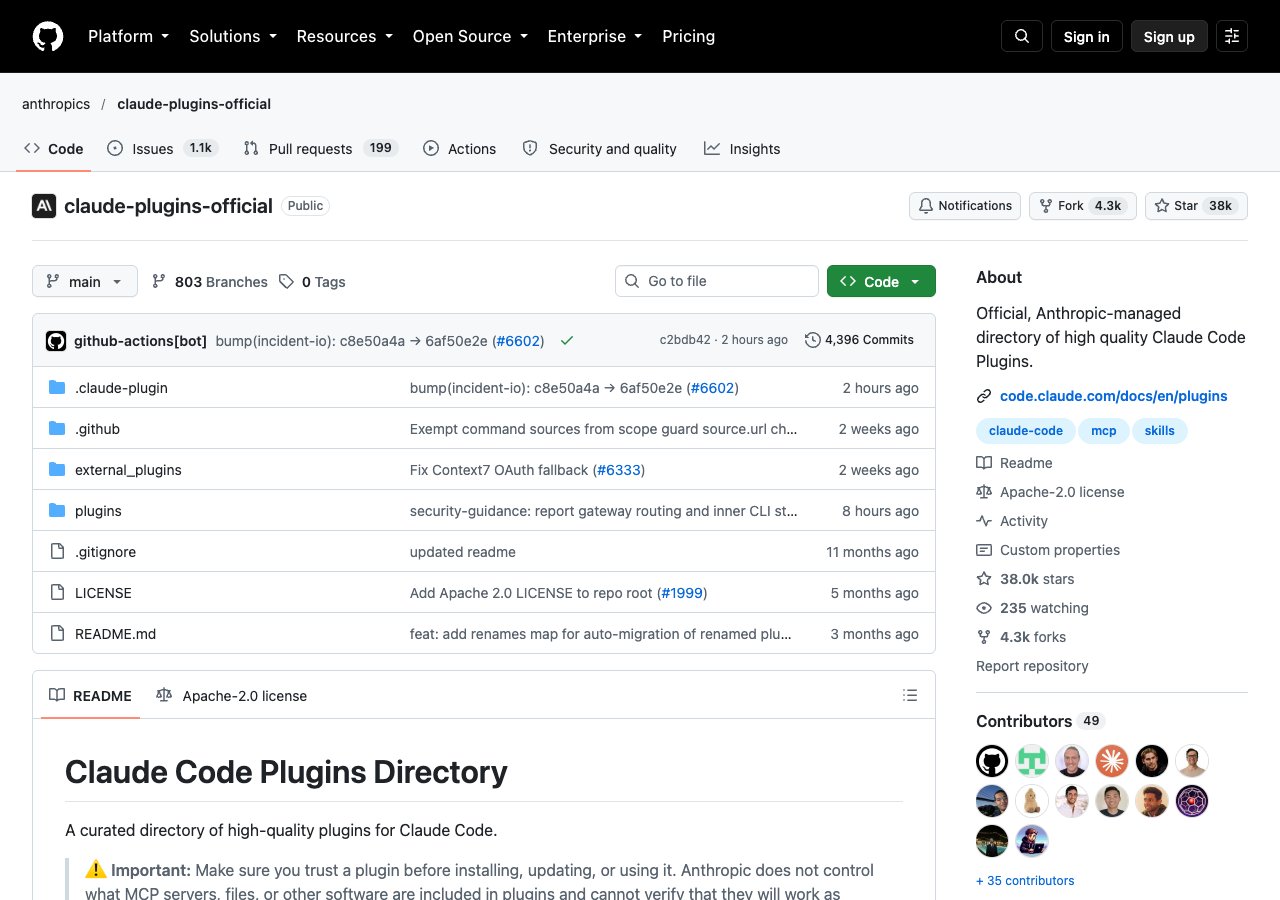Open the Notifications button
The height and width of the screenshot is (900, 1280).
pos(965,206)
